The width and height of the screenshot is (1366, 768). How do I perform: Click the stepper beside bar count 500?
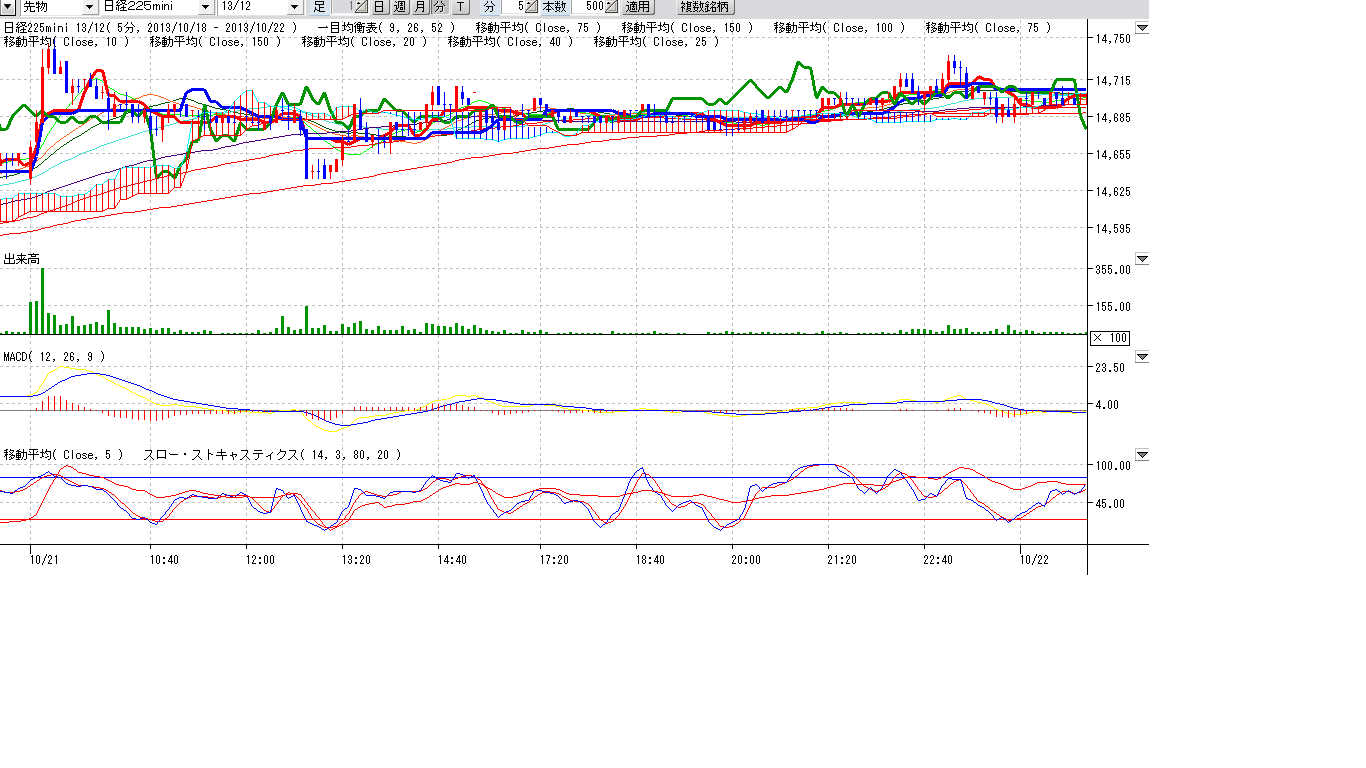click(x=611, y=7)
